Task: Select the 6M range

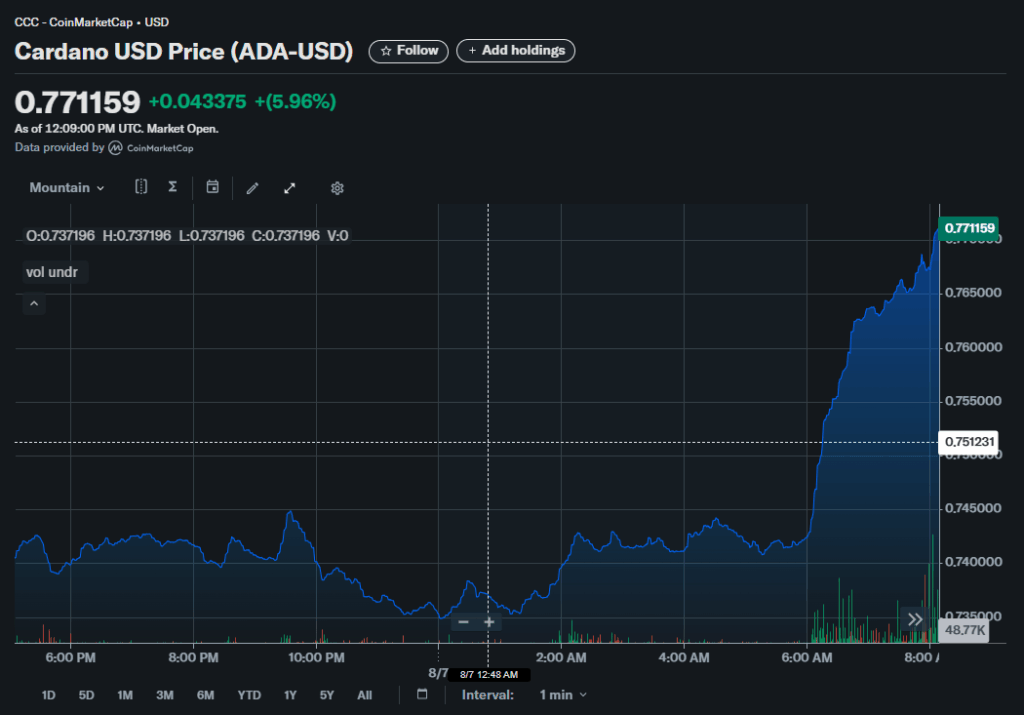Action: [x=205, y=695]
